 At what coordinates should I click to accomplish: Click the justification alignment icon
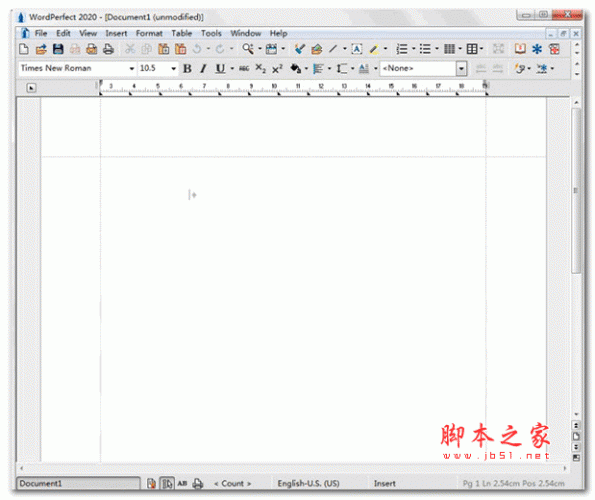click(318, 69)
